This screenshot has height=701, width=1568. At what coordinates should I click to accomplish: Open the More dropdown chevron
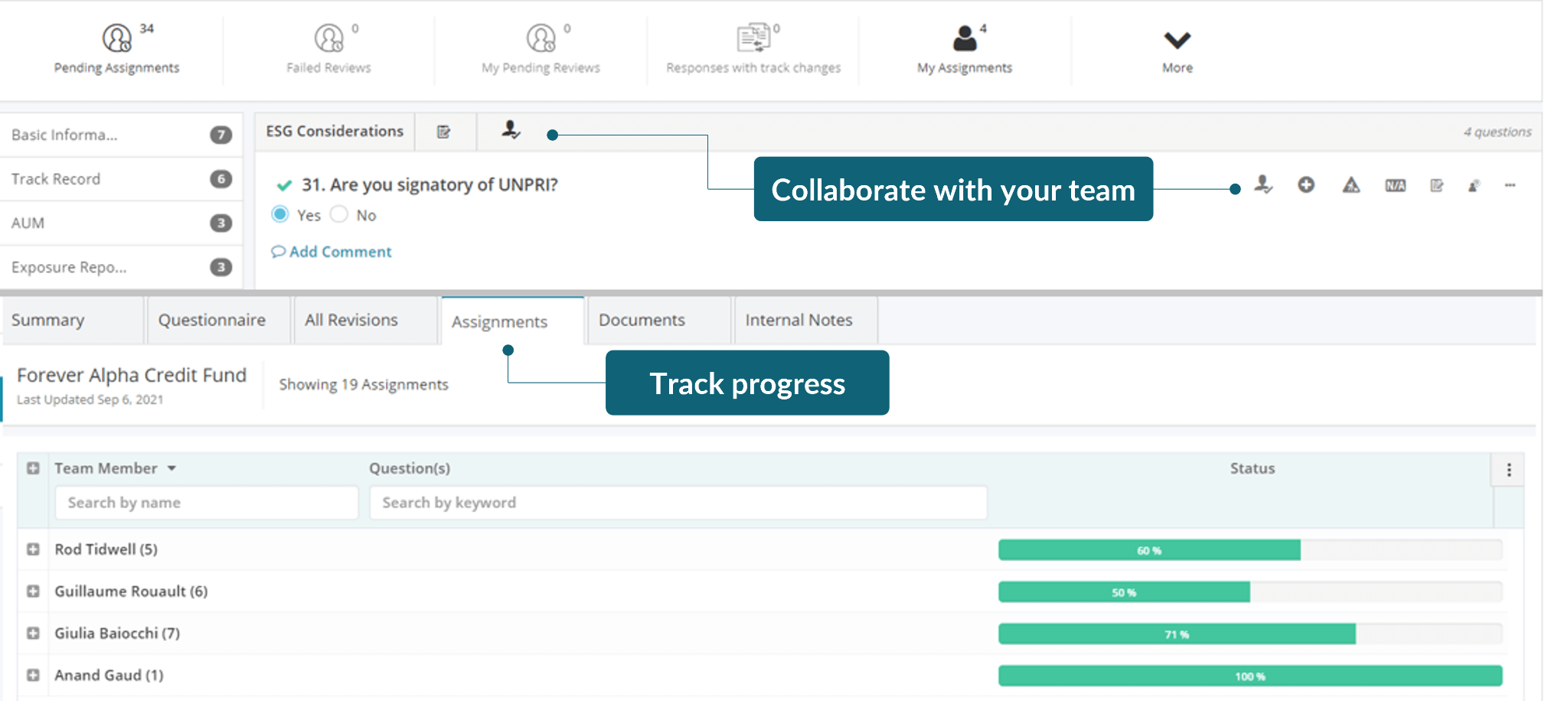click(x=1177, y=40)
